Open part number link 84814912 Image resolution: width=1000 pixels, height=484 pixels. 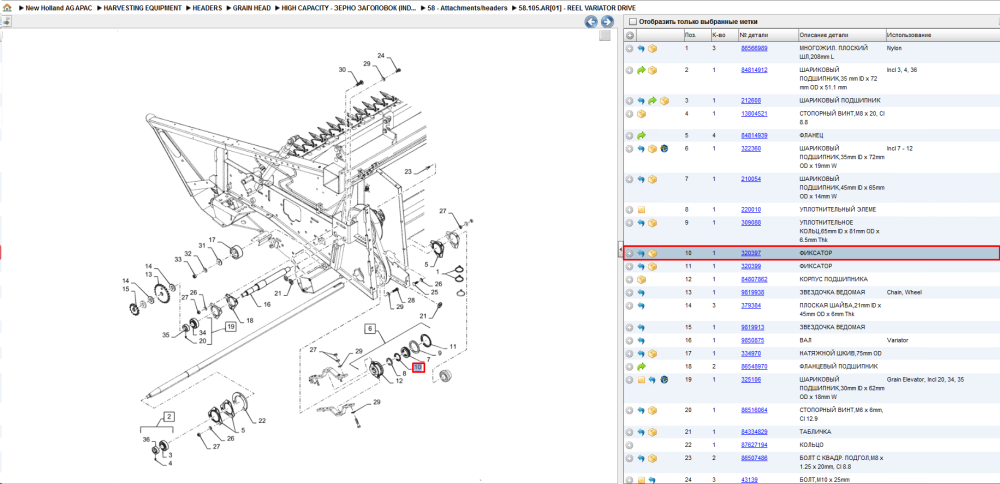point(754,70)
